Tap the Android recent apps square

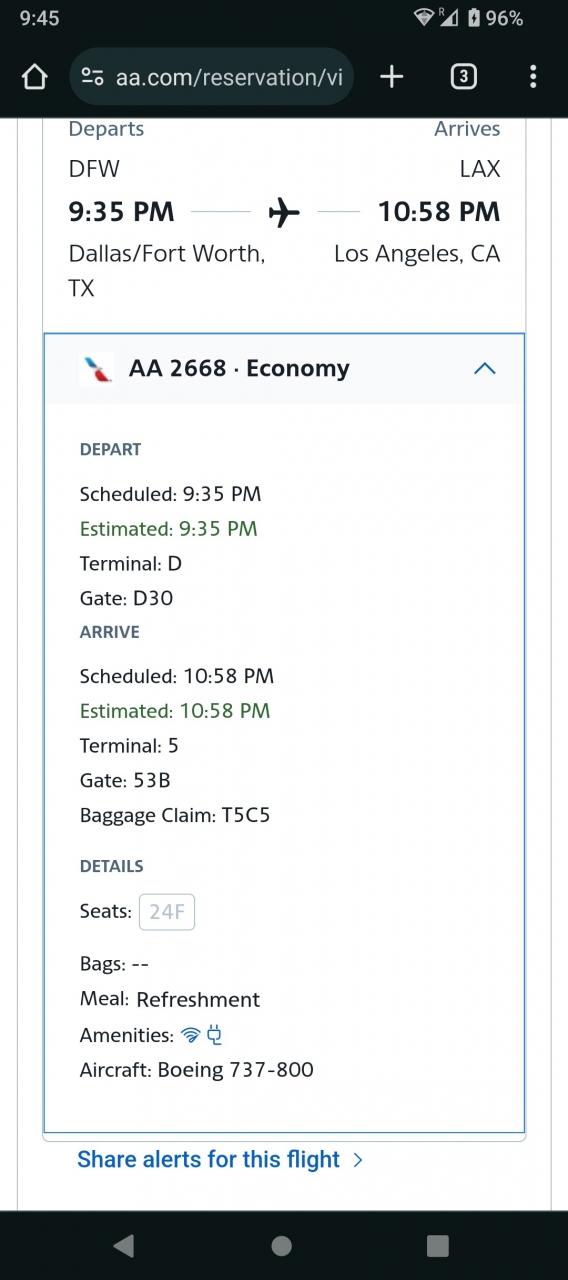click(438, 1245)
